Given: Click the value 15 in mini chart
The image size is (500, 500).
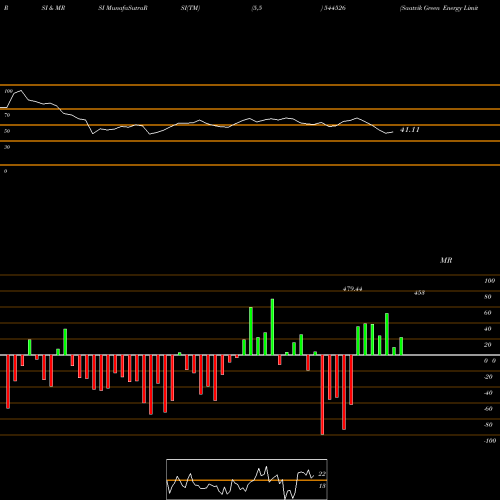Looking at the screenshot, I should click(322, 486).
